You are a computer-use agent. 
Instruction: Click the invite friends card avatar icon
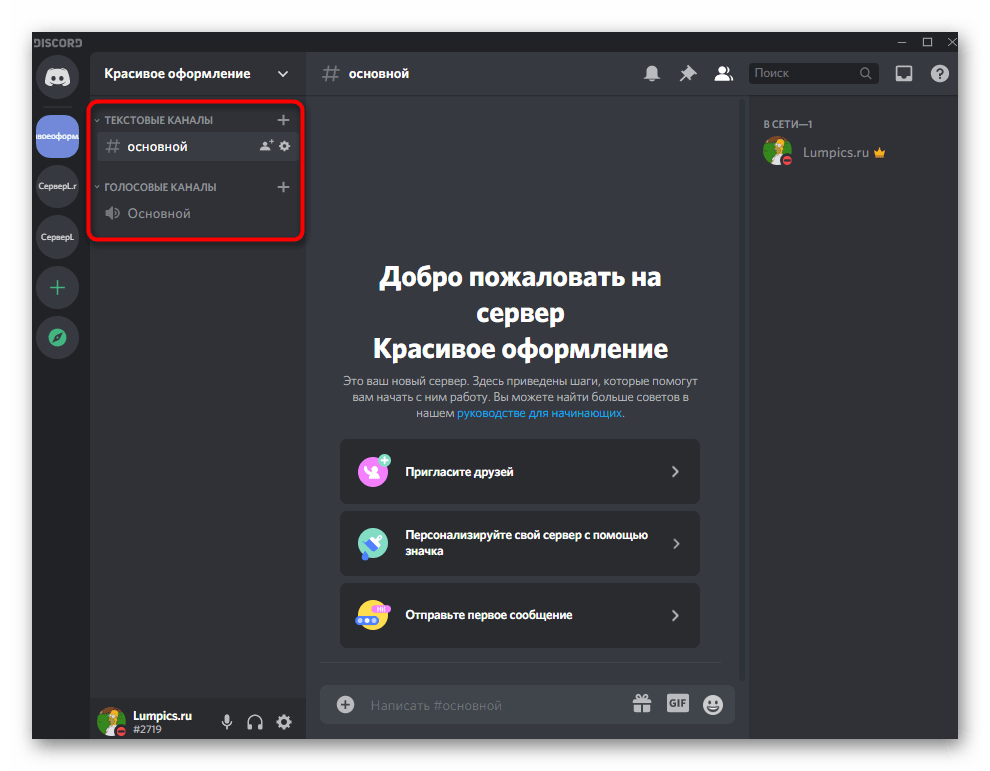[x=374, y=471]
